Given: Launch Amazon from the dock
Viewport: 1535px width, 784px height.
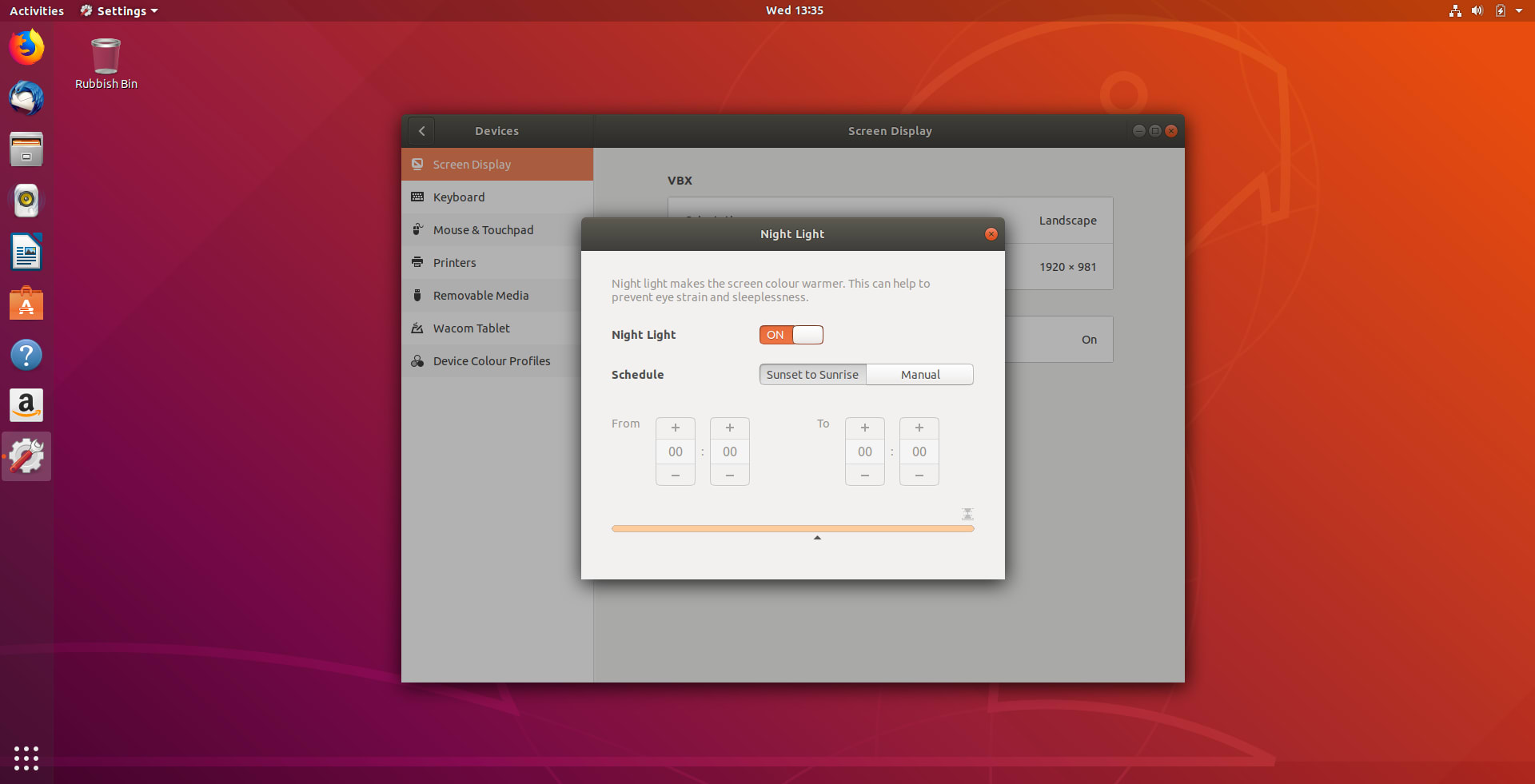Looking at the screenshot, I should click(26, 405).
